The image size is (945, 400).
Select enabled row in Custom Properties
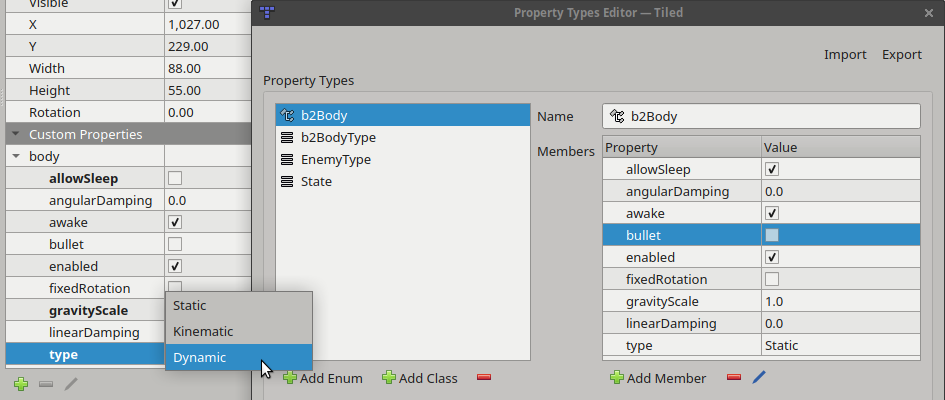pos(128,266)
